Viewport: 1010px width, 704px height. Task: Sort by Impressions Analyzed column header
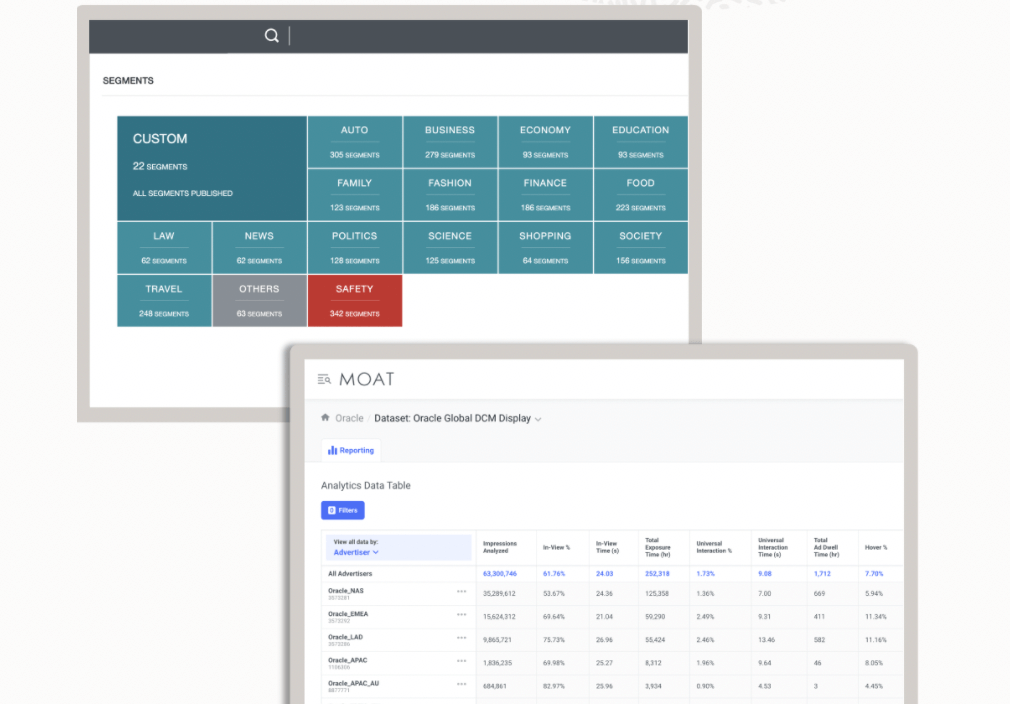(500, 547)
